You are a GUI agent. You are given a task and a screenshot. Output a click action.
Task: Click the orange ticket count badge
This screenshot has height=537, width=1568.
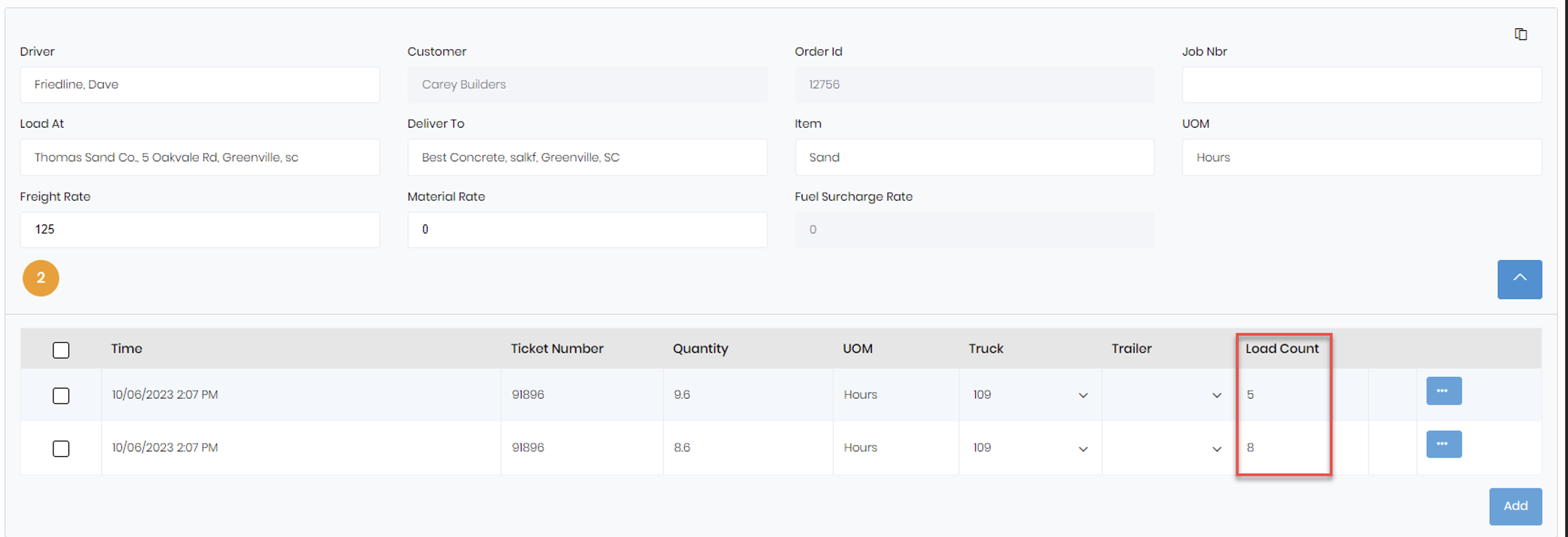[x=40, y=278]
